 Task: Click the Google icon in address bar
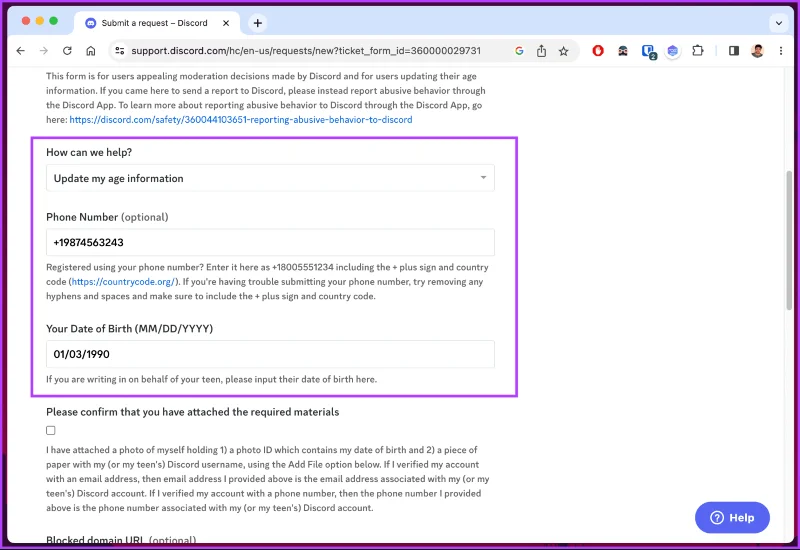[519, 51]
